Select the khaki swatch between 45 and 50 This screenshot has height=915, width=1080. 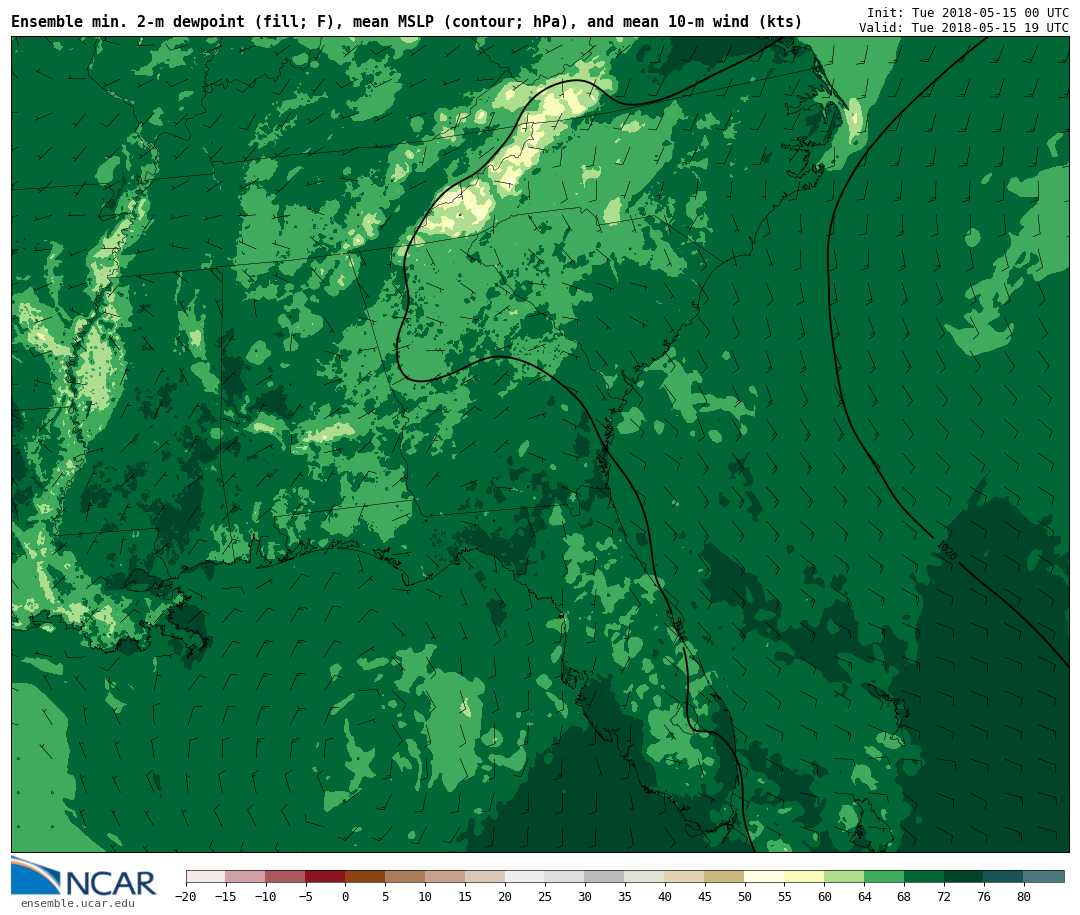click(725, 876)
